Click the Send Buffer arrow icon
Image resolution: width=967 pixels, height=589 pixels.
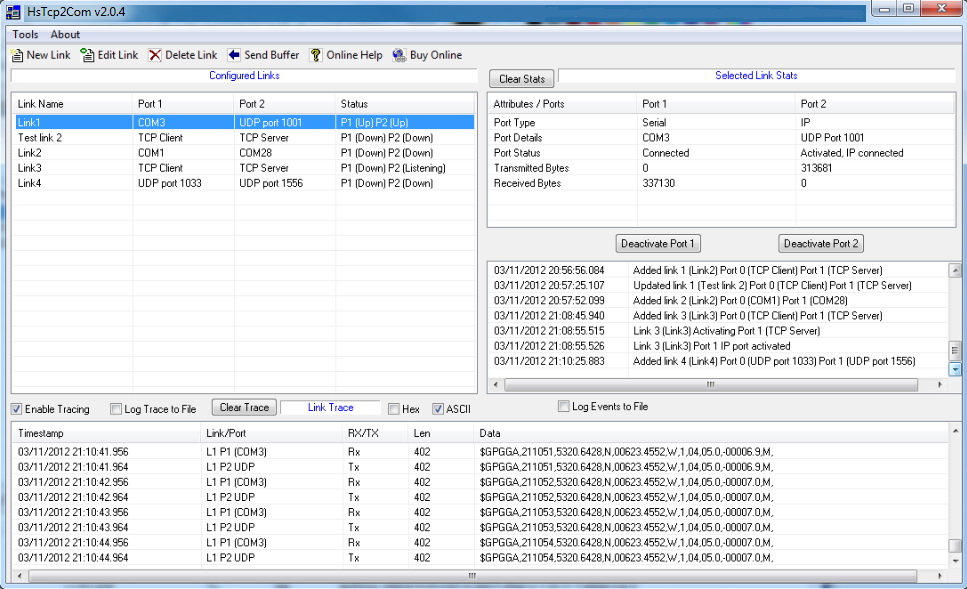pos(234,55)
